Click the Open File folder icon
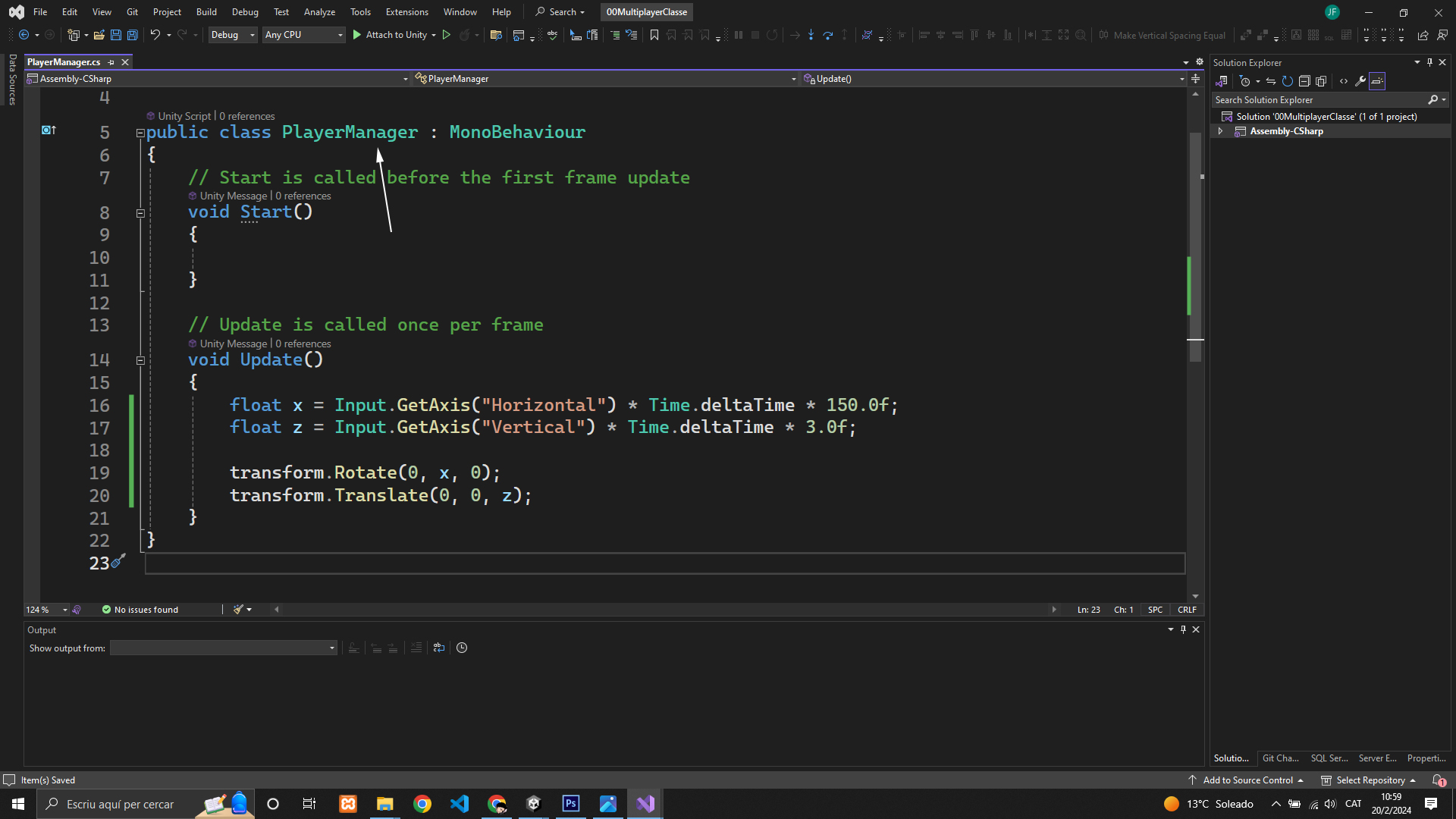Screen dimensions: 1456x819 pos(99,35)
